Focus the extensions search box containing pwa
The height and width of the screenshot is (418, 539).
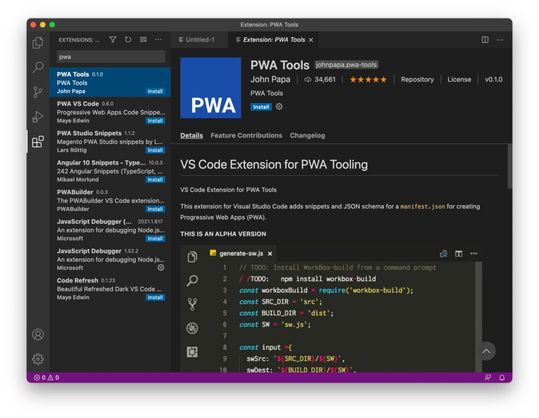pos(111,57)
